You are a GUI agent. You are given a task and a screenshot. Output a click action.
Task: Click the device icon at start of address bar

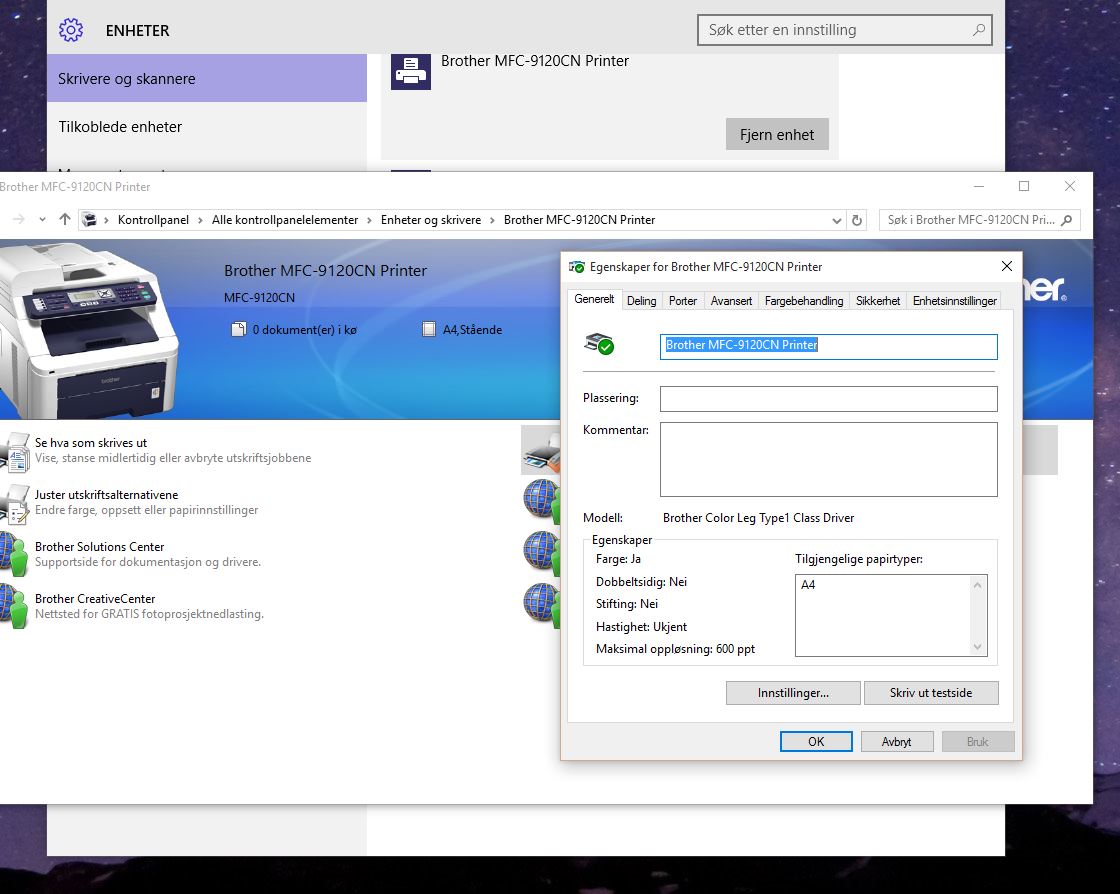[89, 219]
